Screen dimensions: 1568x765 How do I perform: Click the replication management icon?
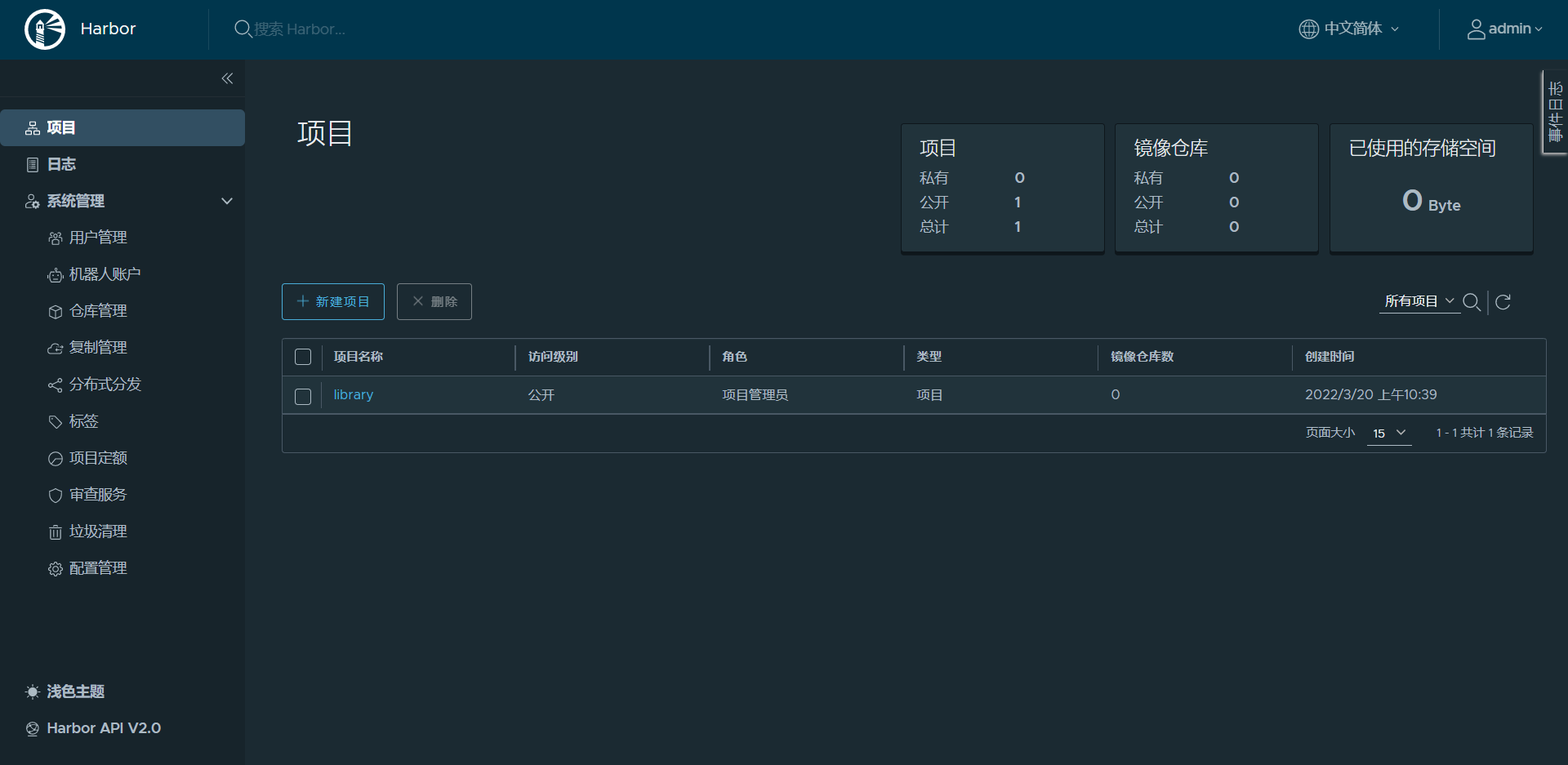[55, 347]
